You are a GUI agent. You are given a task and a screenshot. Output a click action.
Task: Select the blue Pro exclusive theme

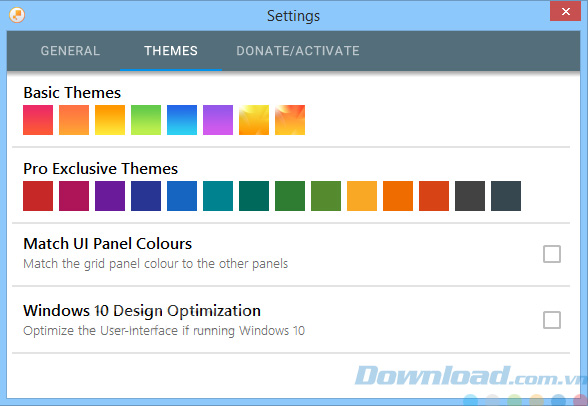click(182, 196)
